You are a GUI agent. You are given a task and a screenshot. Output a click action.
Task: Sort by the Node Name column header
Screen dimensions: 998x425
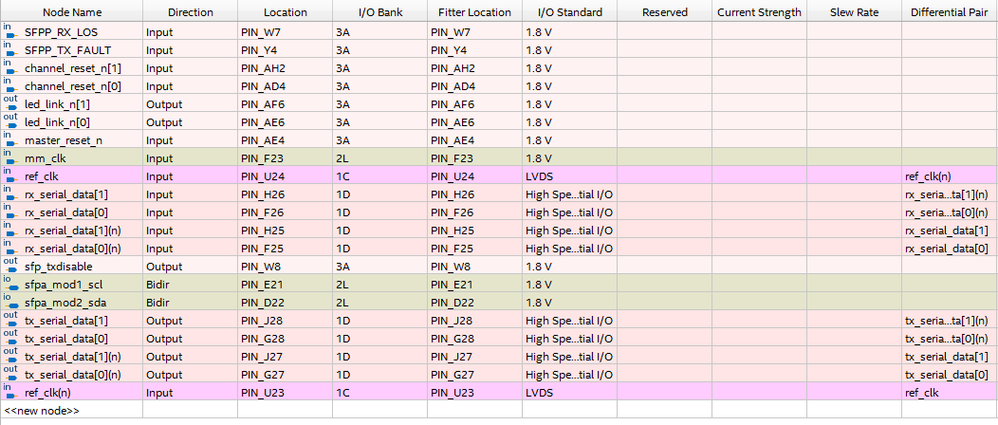click(x=71, y=12)
